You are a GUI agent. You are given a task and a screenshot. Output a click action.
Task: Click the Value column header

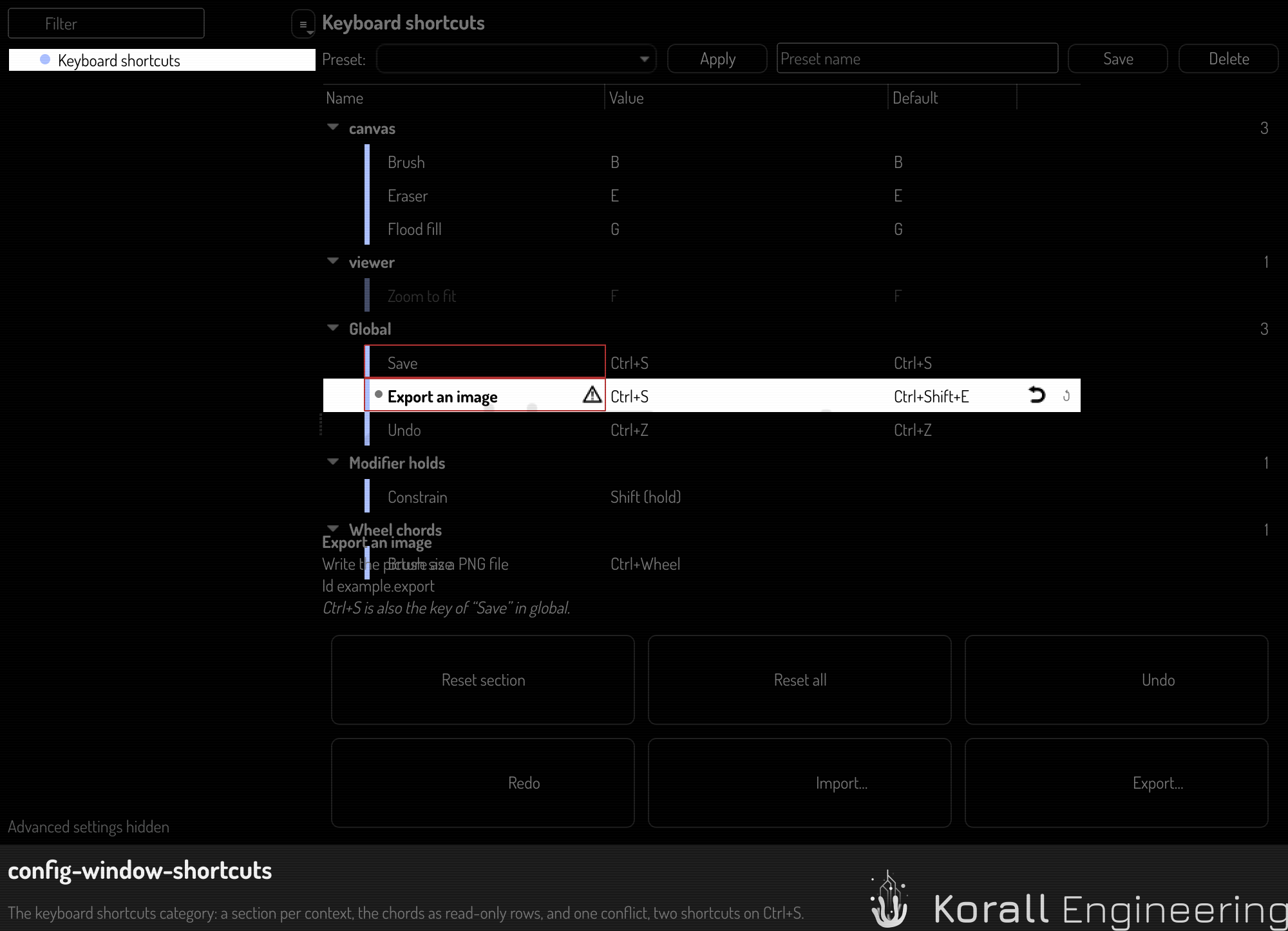coord(747,98)
